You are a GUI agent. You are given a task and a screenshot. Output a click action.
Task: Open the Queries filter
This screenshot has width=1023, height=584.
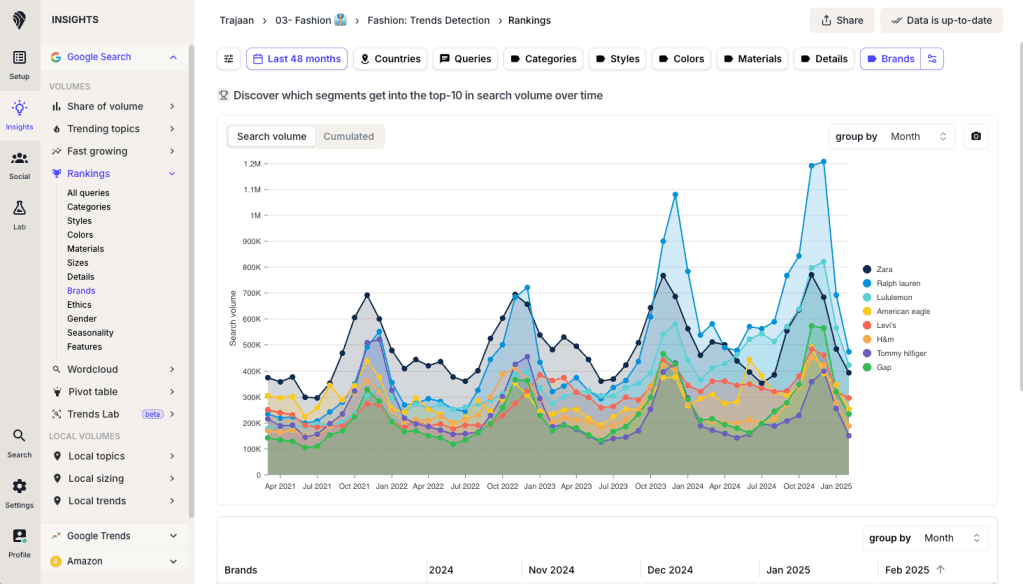[x=465, y=59]
